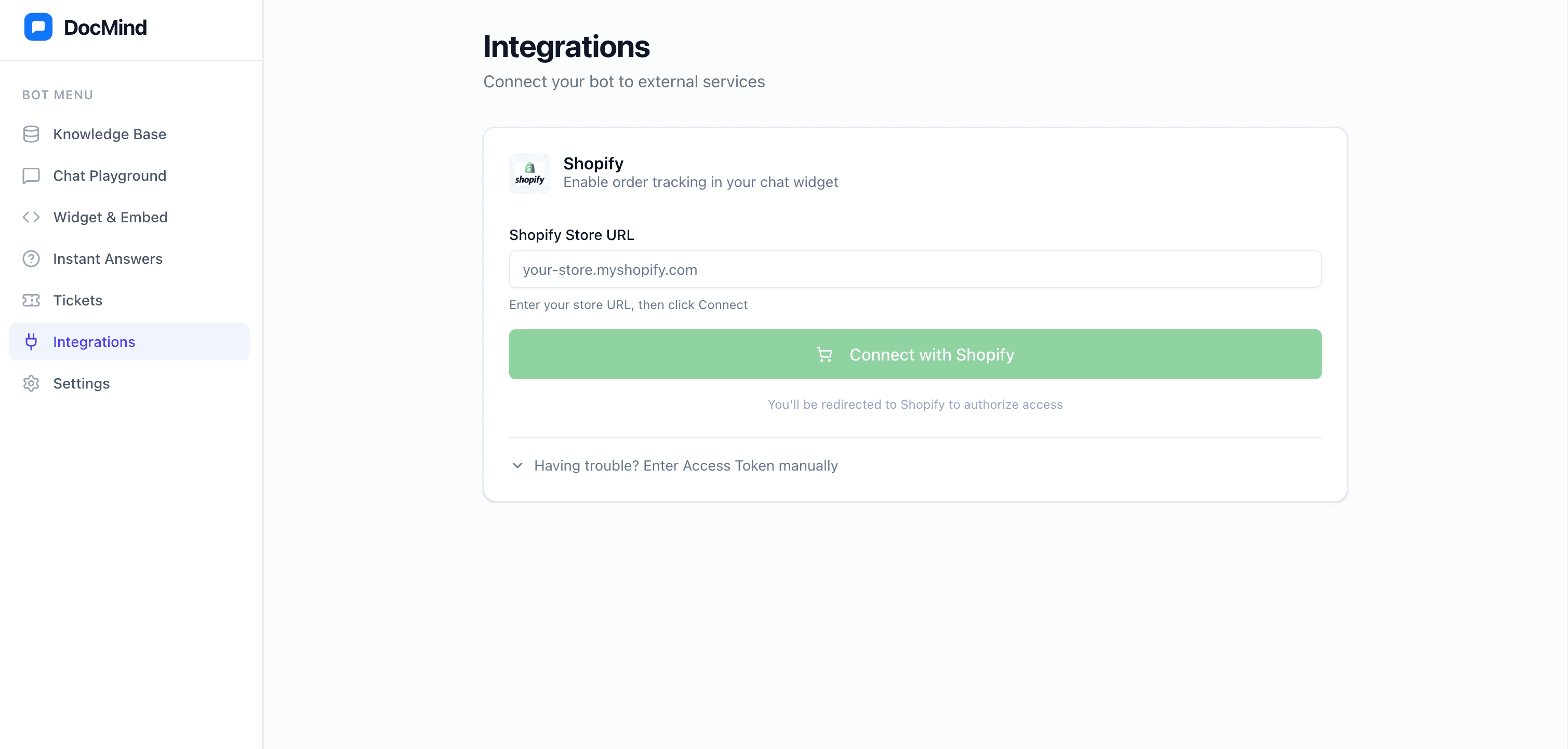Expand the manual Access Token chevron
Screen dimensions: 1568x749
point(517,465)
